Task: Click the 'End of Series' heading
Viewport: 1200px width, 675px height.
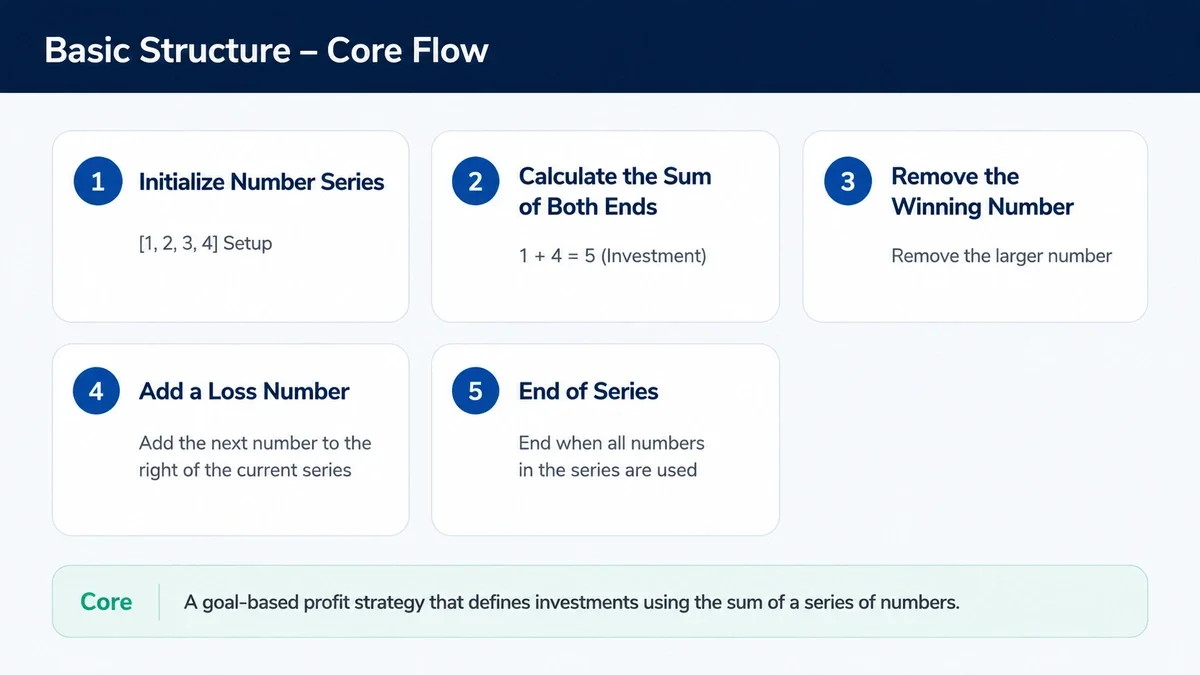Action: pos(588,391)
